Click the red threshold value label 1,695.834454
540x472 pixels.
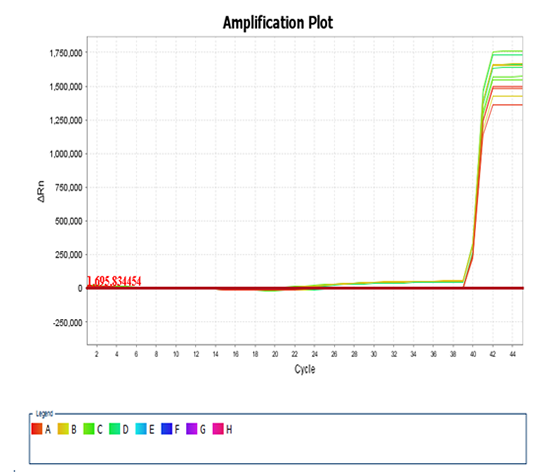tap(114, 281)
